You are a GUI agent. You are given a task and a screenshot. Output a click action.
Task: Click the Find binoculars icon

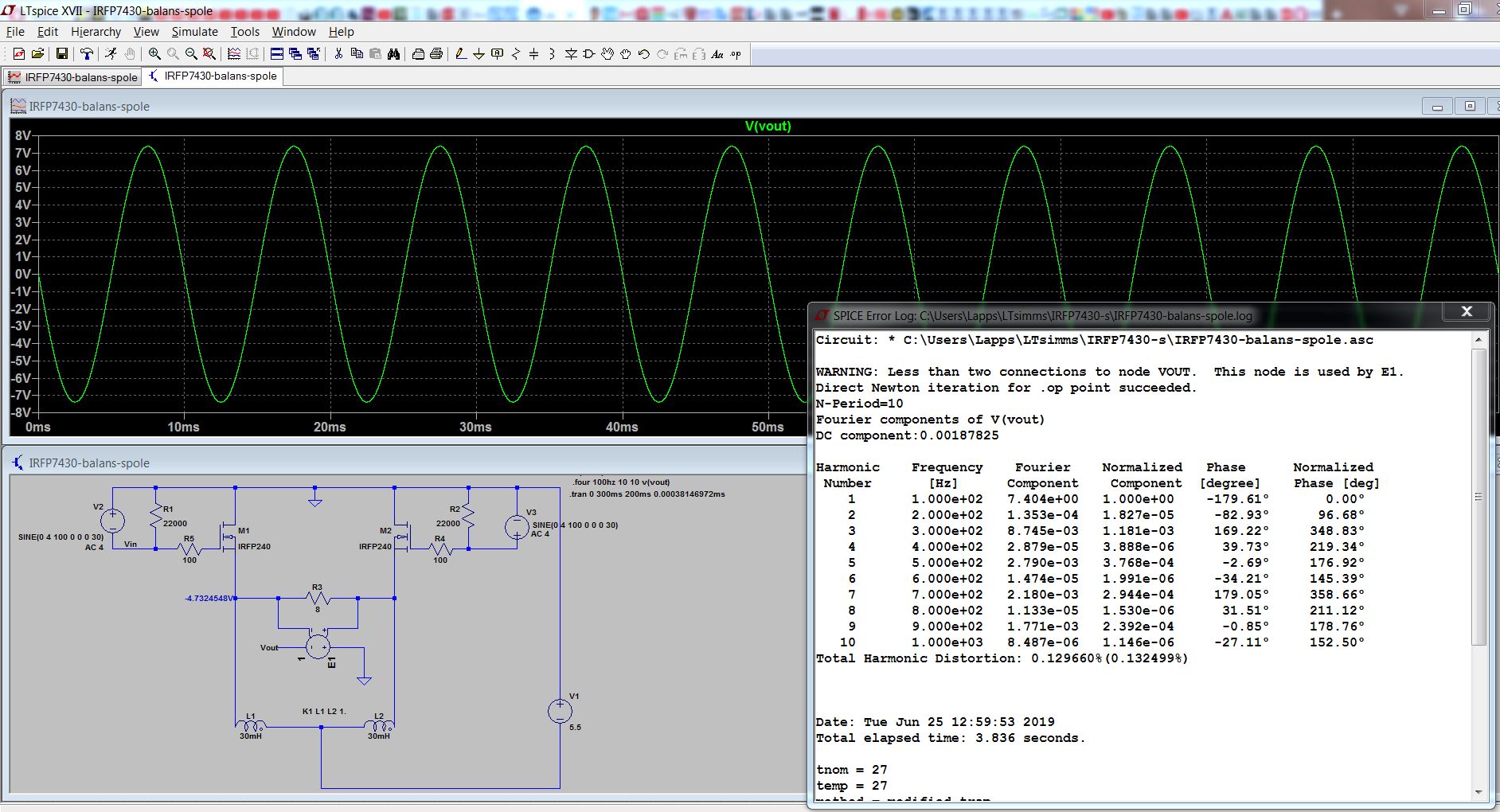tap(393, 53)
